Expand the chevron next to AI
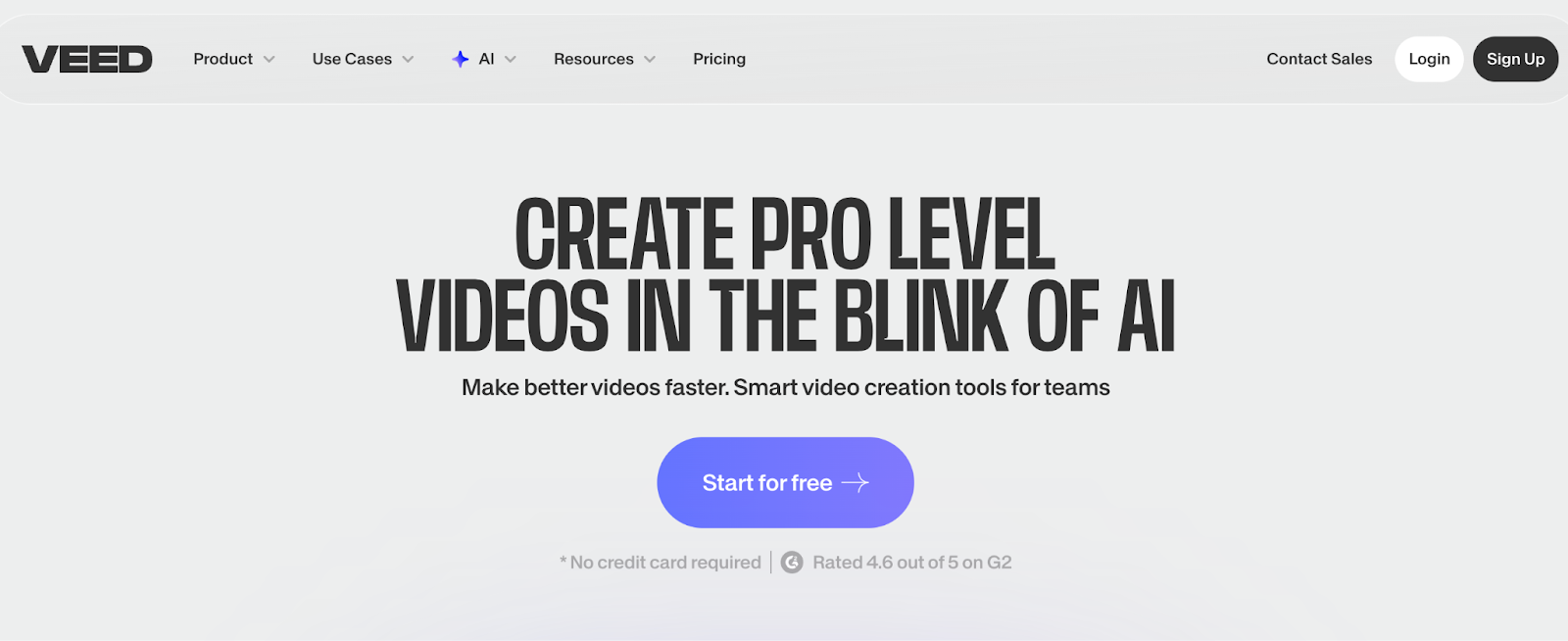This screenshot has height=641, width=1568. (x=511, y=60)
